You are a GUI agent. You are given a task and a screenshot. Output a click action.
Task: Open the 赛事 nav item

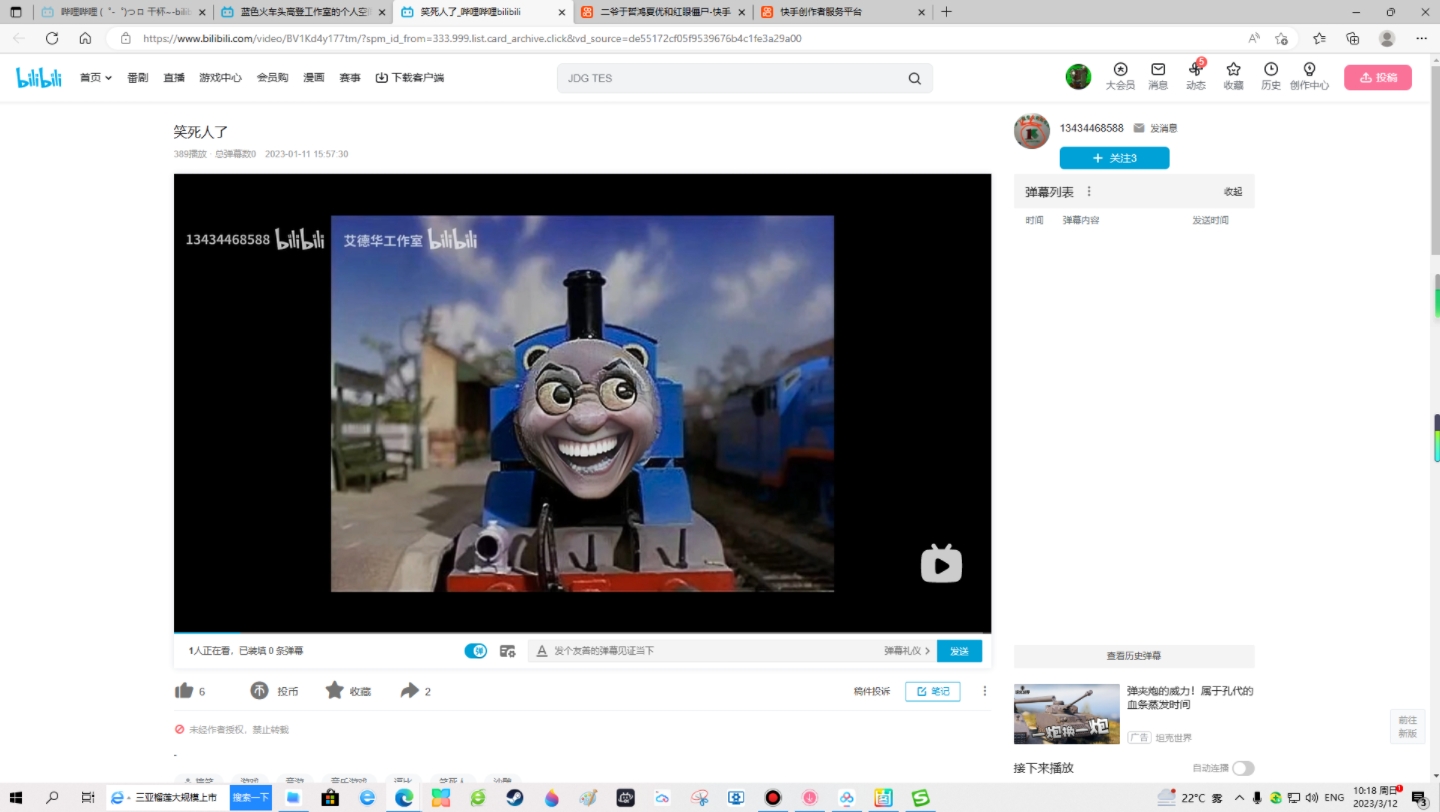(x=350, y=77)
